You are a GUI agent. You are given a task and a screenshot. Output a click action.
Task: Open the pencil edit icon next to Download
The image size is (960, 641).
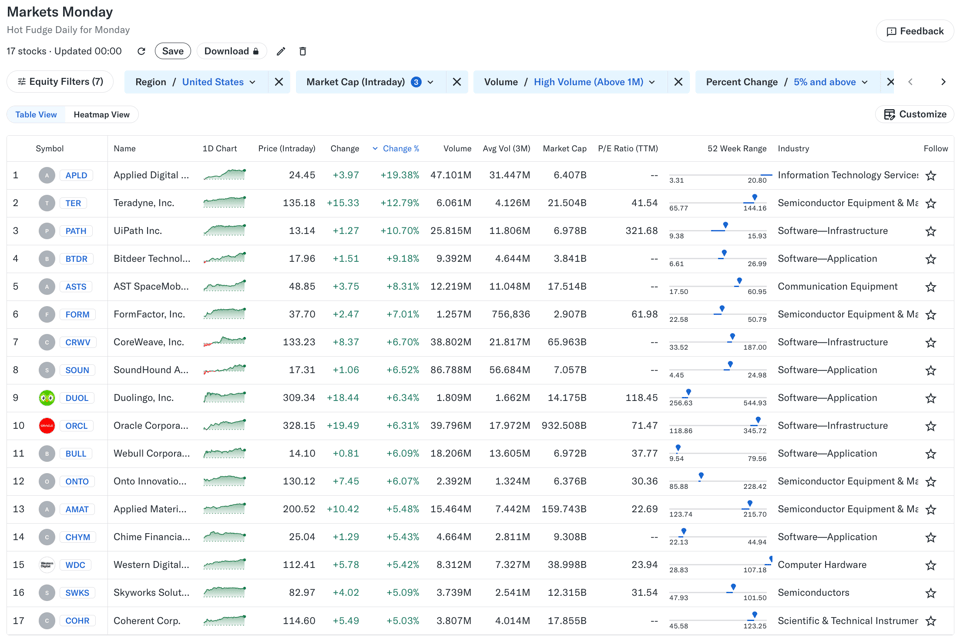pyautogui.click(x=282, y=51)
